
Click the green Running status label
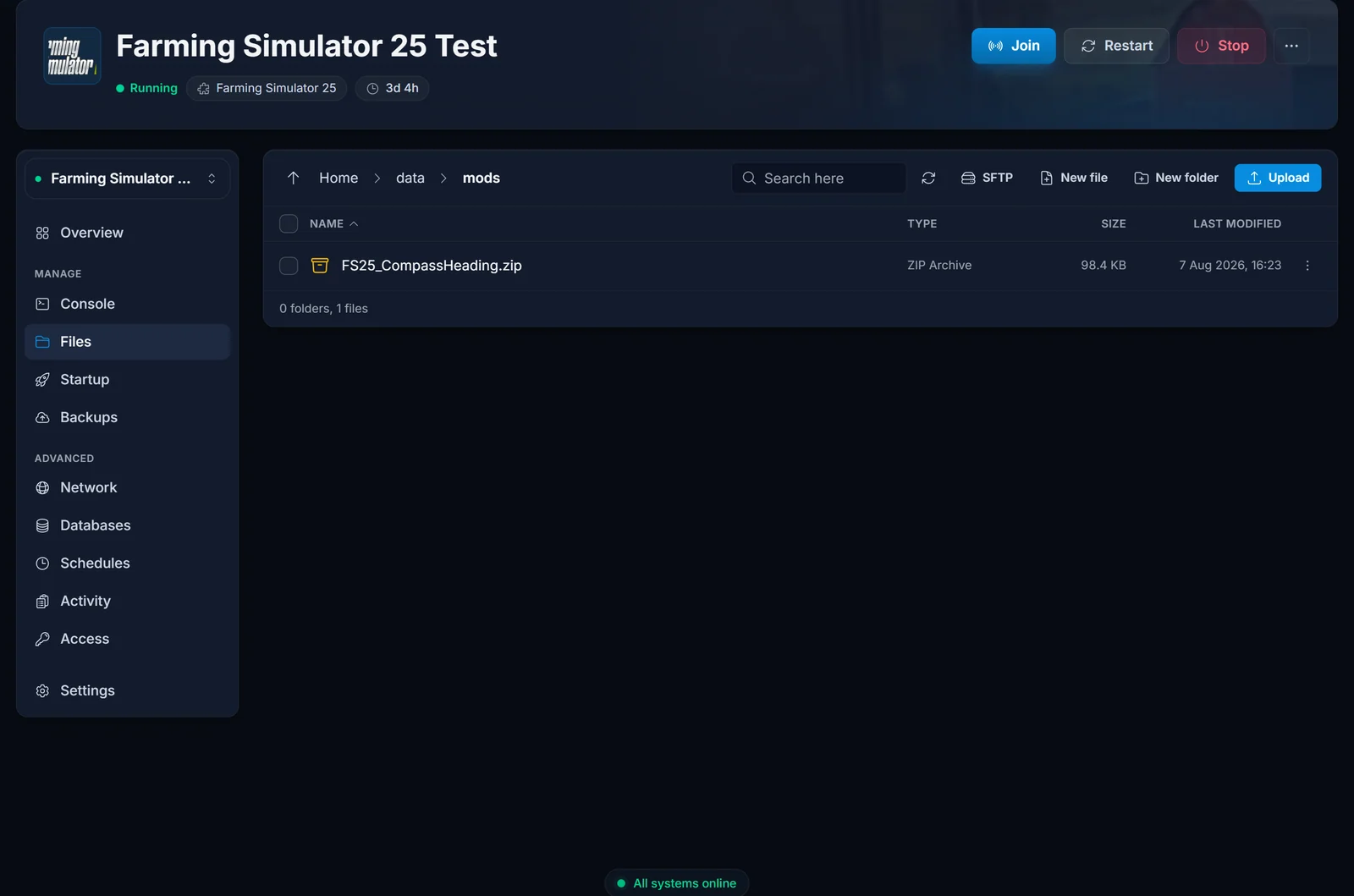147,88
